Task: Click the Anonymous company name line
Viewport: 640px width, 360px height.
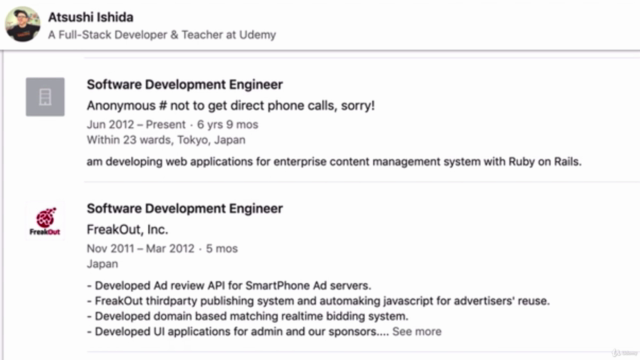Action: [231, 106]
